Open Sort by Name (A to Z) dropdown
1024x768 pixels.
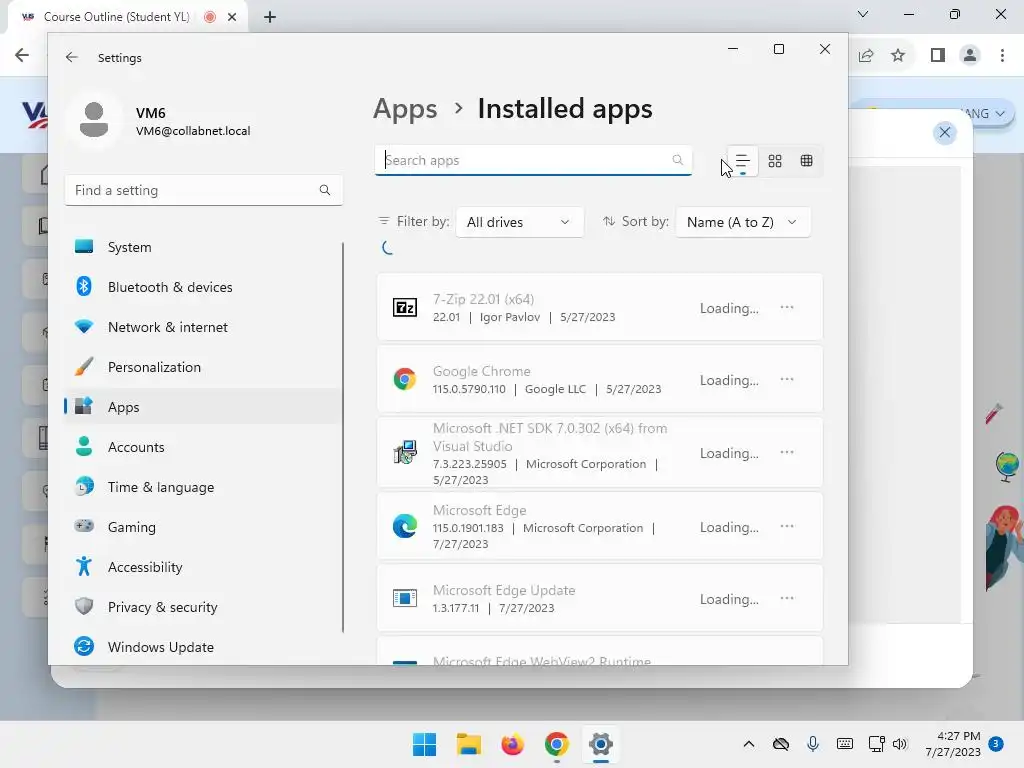coord(743,222)
